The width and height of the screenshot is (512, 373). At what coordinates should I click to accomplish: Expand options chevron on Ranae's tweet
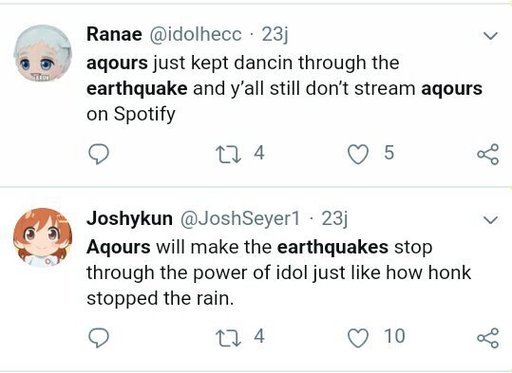490,35
